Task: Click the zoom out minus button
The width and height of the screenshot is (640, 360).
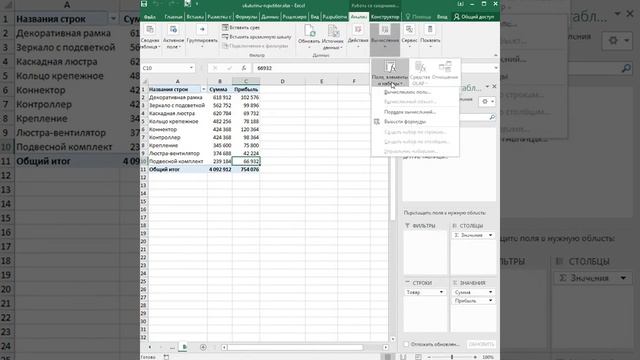Action: [x=429, y=357]
